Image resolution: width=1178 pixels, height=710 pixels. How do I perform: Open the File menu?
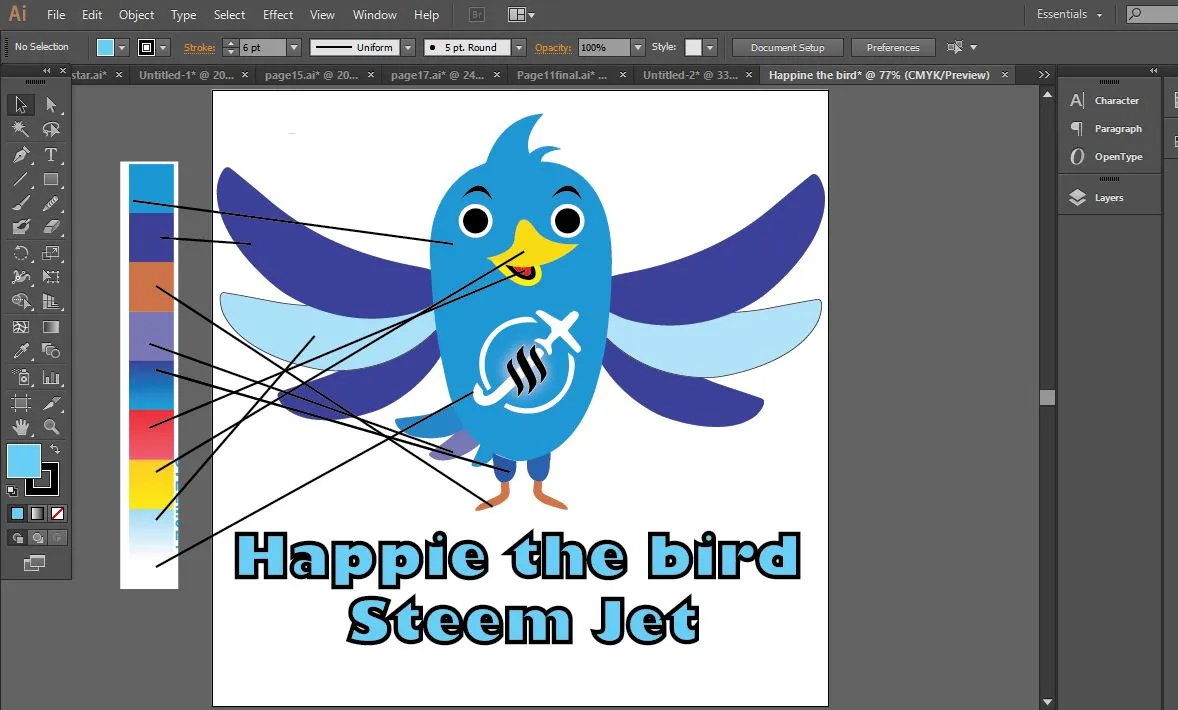(x=56, y=15)
